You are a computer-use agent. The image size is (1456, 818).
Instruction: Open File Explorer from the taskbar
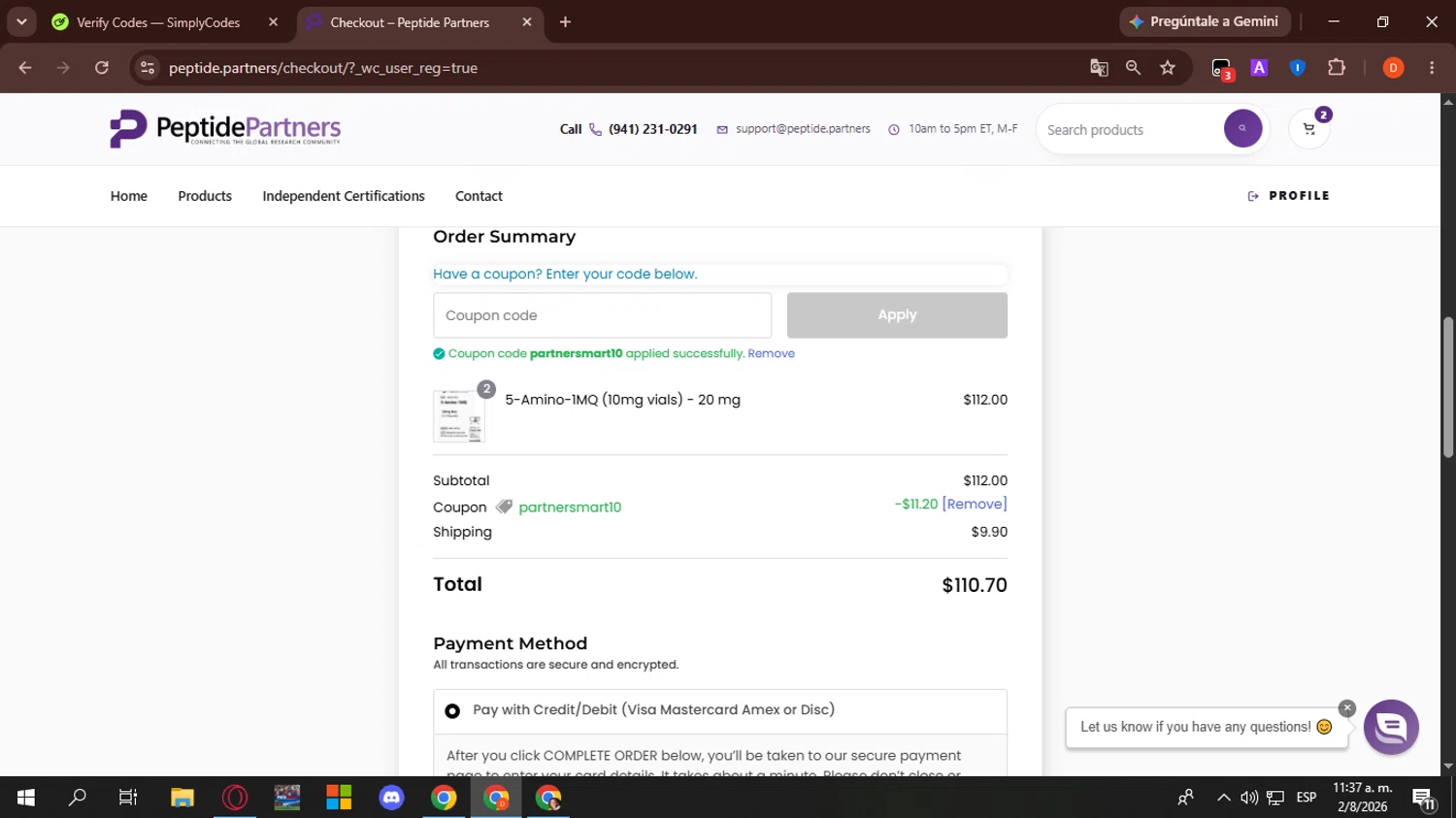click(182, 798)
